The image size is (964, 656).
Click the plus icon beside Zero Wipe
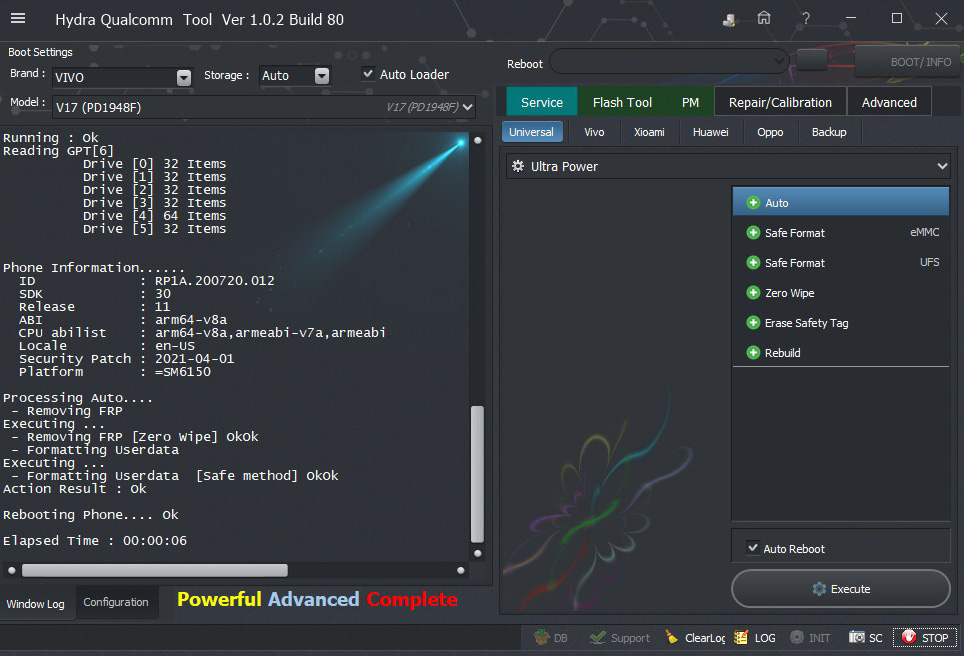[753, 293]
